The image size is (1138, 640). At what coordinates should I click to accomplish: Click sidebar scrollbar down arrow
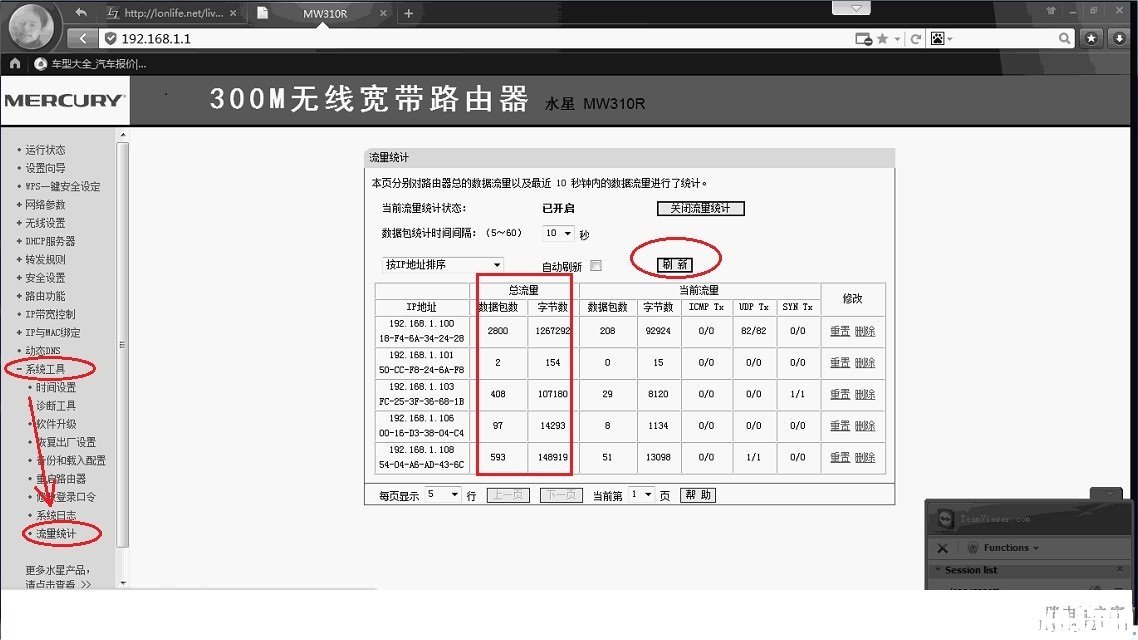(123, 583)
